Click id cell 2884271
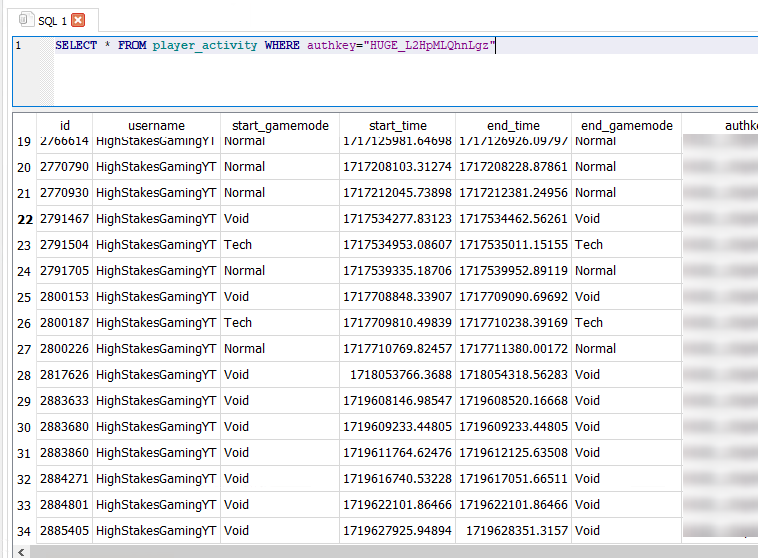This screenshot has height=558, width=758. (x=64, y=479)
